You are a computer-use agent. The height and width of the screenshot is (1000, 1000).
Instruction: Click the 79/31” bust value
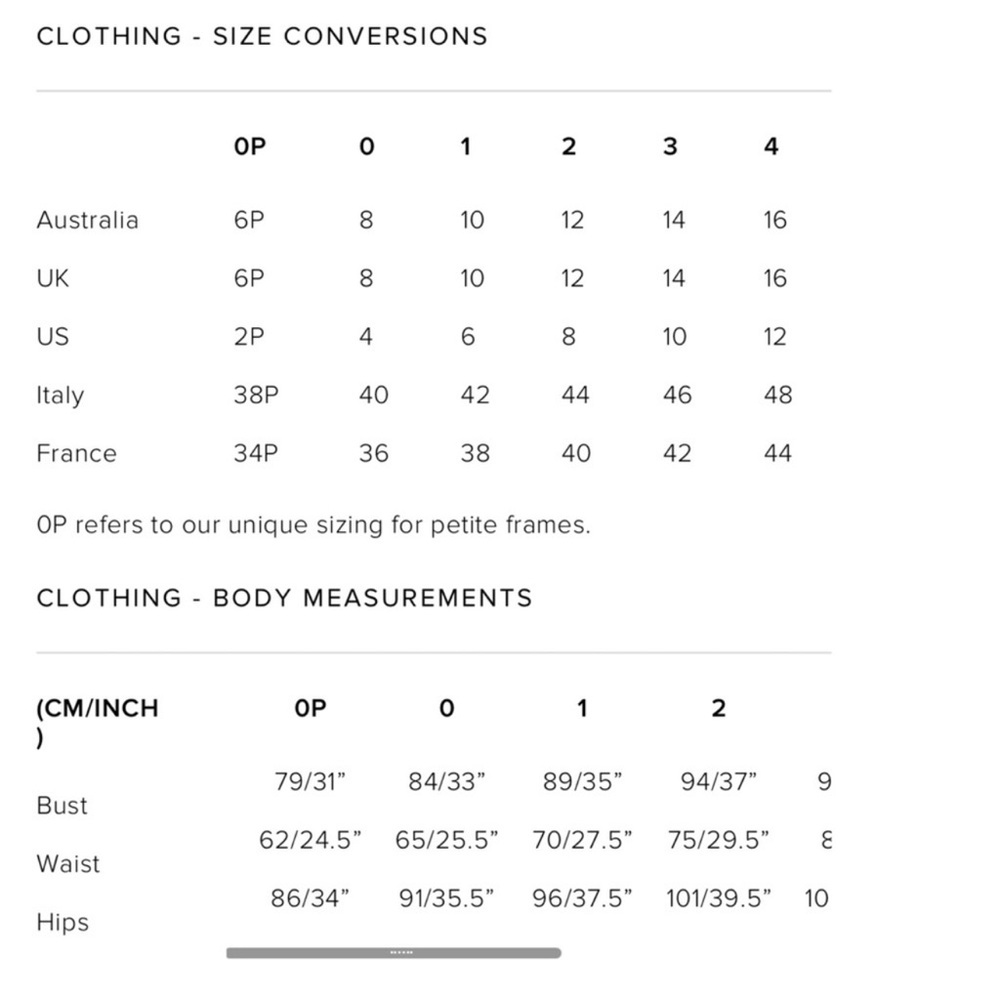pos(310,782)
